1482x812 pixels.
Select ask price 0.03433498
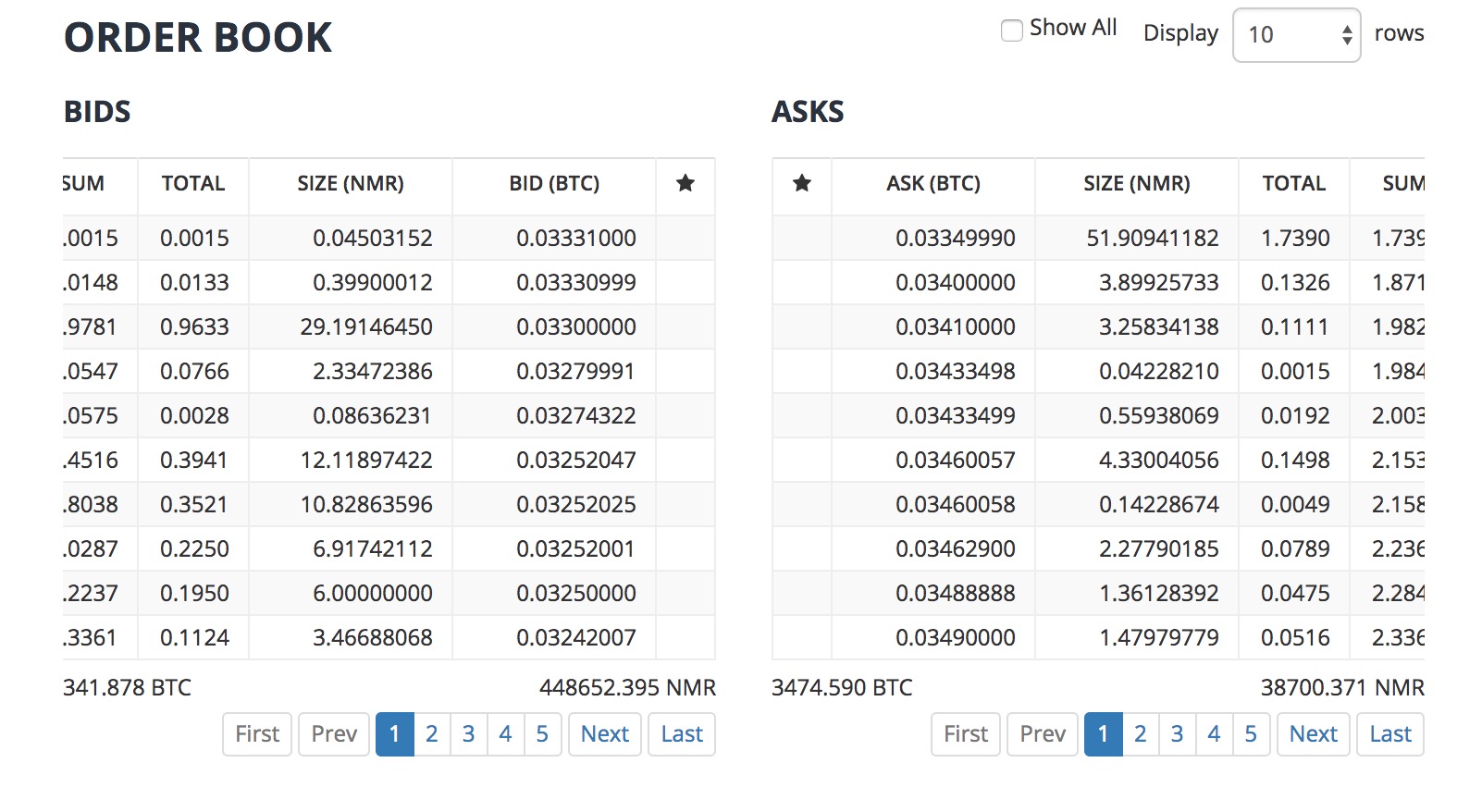[956, 372]
